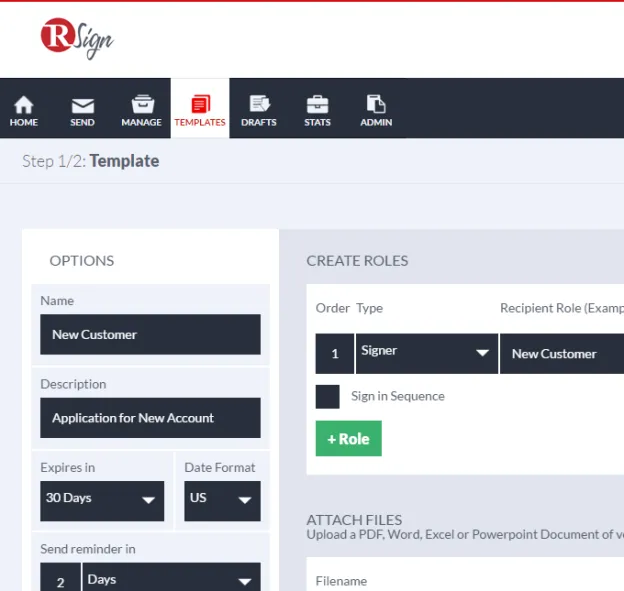Click the Admin documents icon
The image size is (624, 591).
pyautogui.click(x=376, y=104)
